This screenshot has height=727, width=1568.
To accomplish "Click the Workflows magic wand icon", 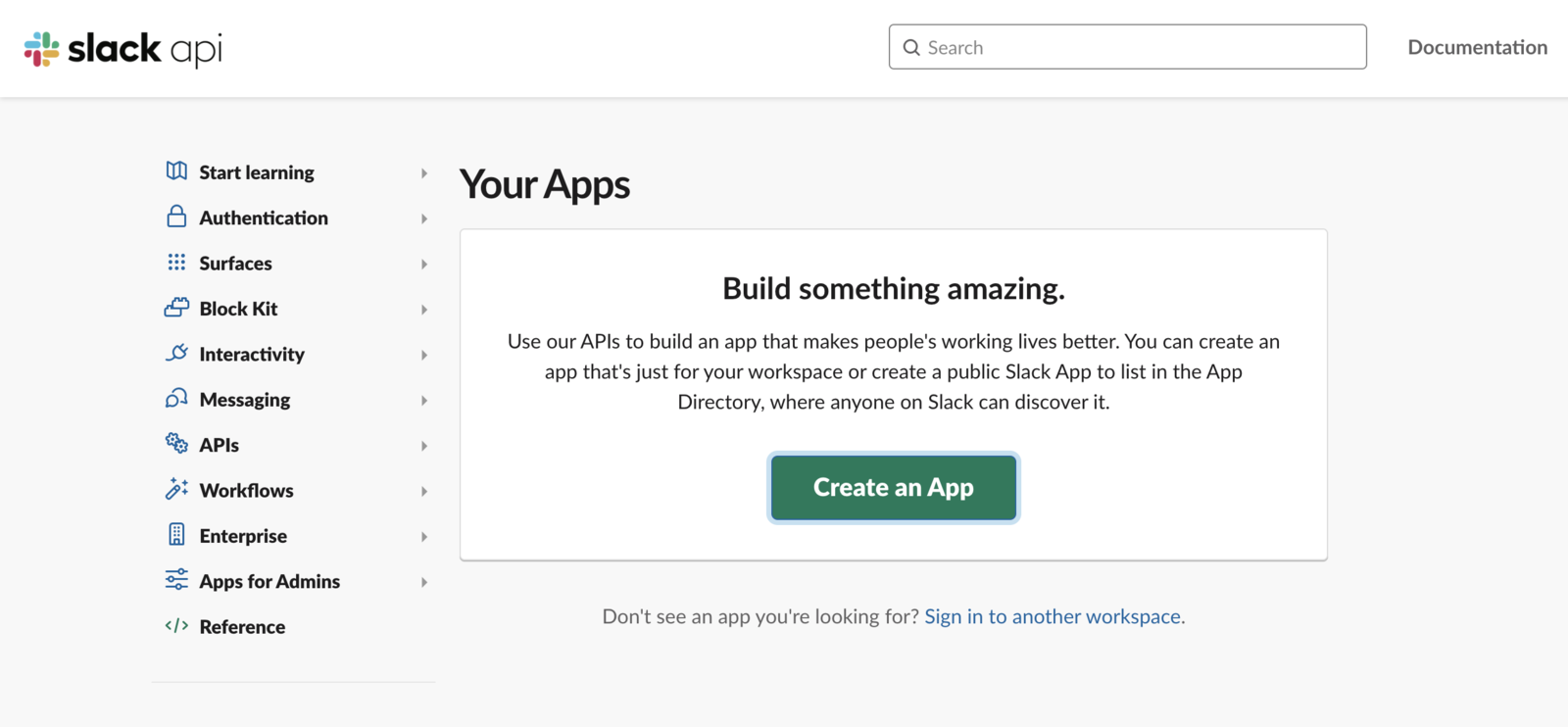I will pyautogui.click(x=176, y=489).
